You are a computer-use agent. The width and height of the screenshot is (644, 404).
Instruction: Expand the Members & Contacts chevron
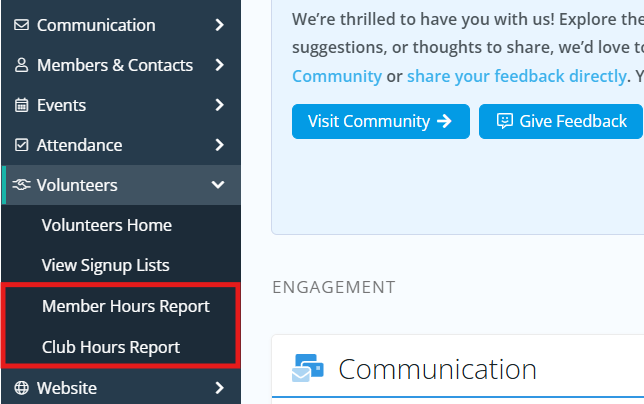tap(220, 65)
